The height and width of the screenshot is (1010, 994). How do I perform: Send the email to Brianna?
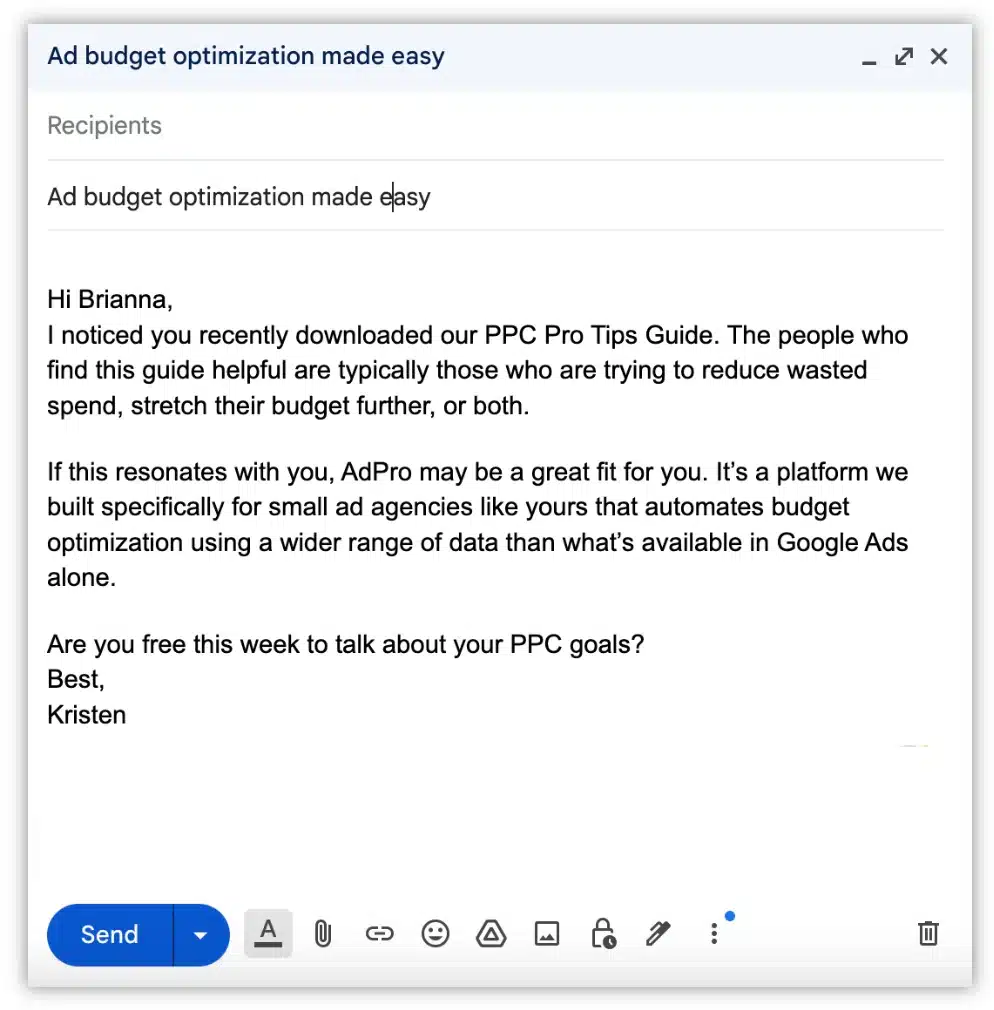(x=109, y=934)
